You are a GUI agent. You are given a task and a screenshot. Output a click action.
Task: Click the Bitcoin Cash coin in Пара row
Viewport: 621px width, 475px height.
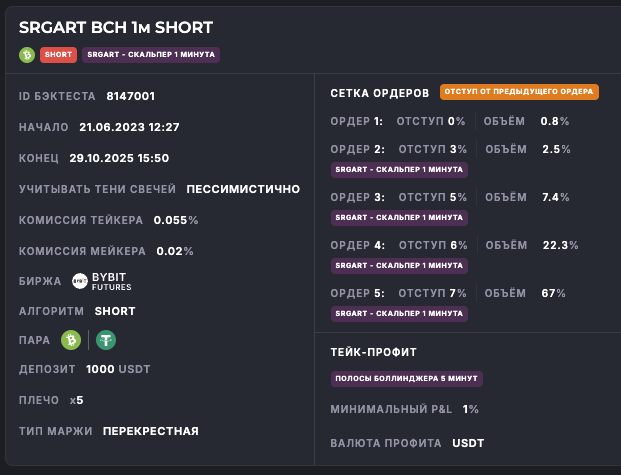71,340
